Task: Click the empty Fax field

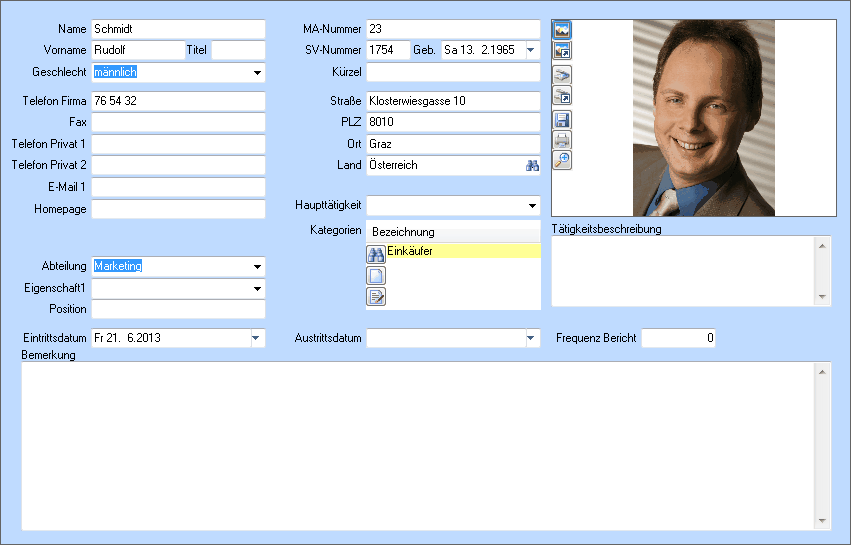Action: point(178,122)
